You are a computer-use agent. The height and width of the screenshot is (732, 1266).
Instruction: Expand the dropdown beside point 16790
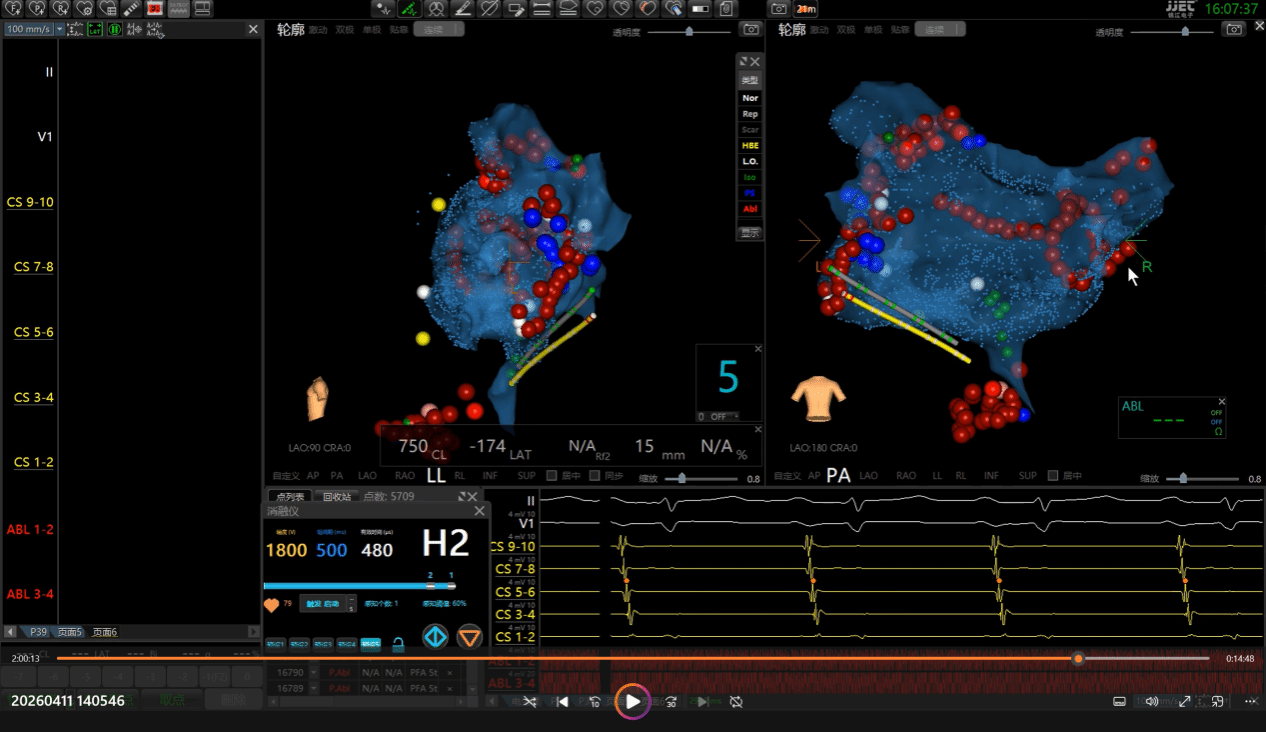coord(314,674)
